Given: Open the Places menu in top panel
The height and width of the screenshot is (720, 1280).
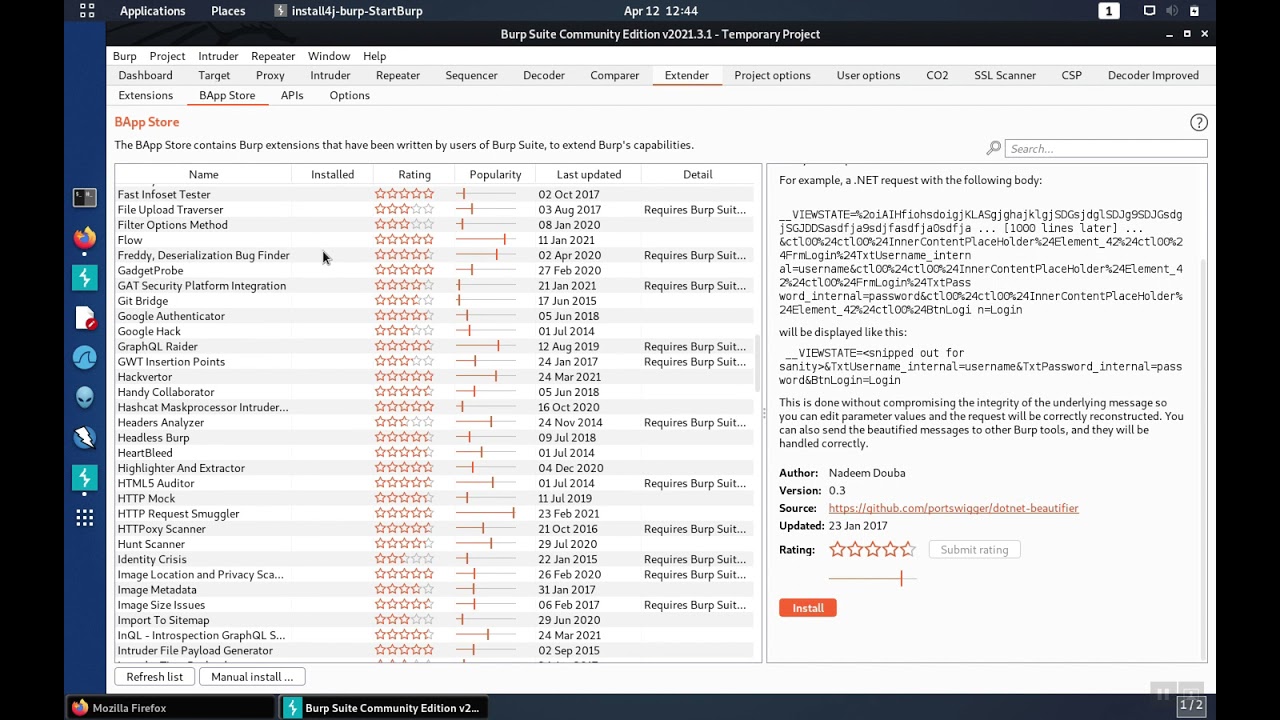Looking at the screenshot, I should 228,11.
